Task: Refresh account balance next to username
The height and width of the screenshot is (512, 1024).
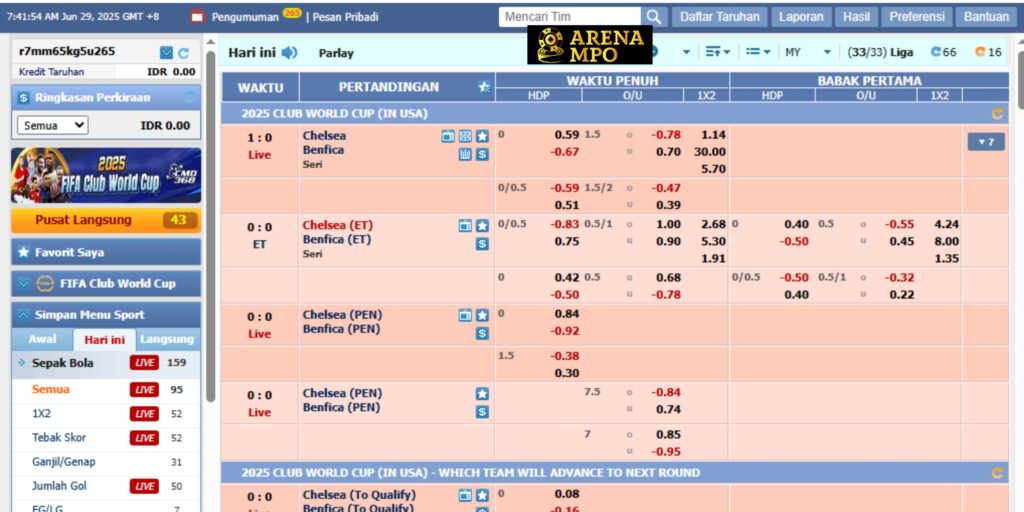Action: click(x=184, y=53)
